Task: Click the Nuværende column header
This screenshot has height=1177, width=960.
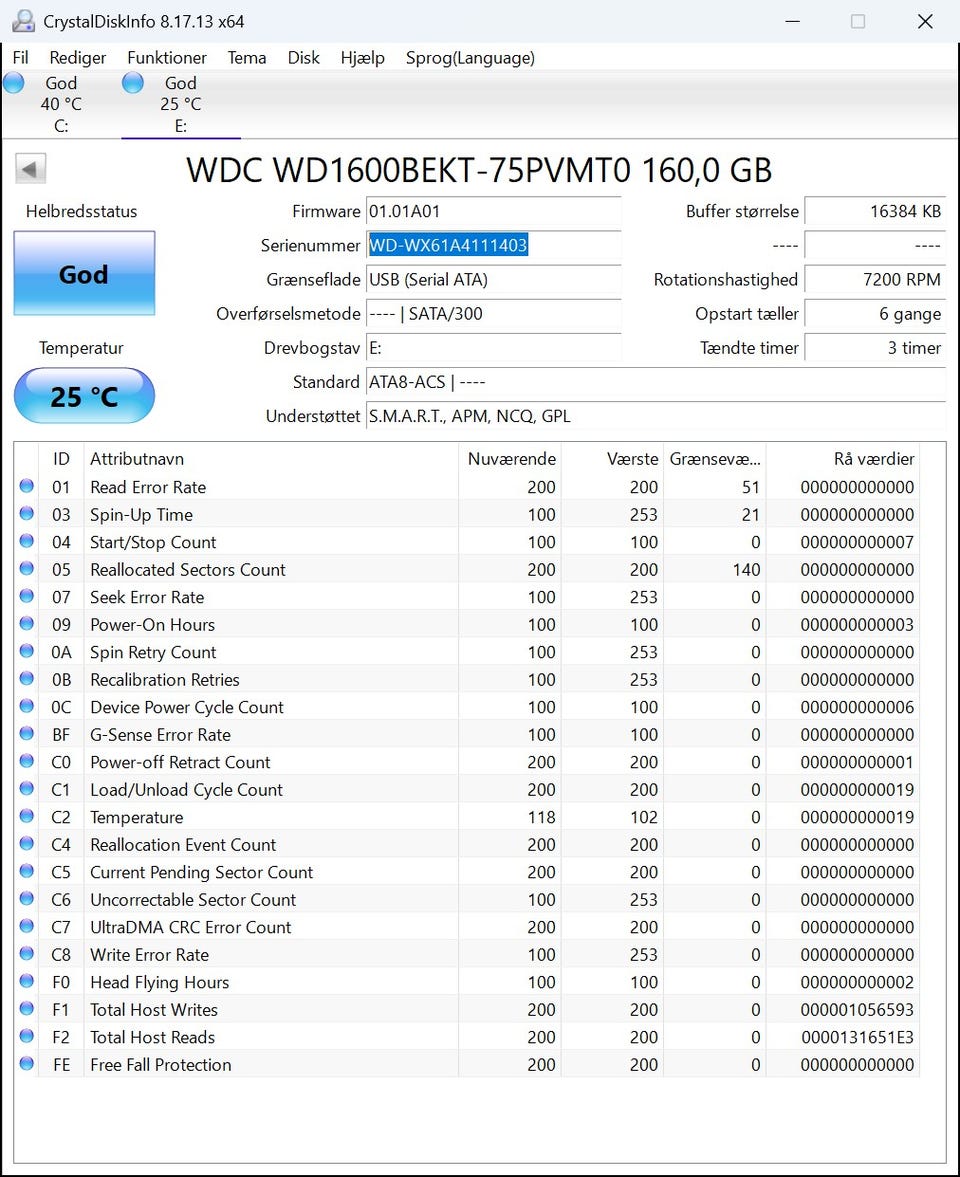Action: tap(510, 459)
